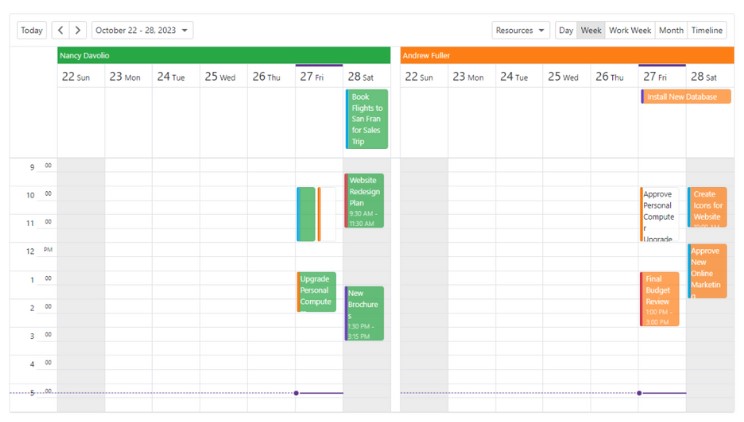
Task: Select the New Brochures appointment
Action: click(x=364, y=313)
